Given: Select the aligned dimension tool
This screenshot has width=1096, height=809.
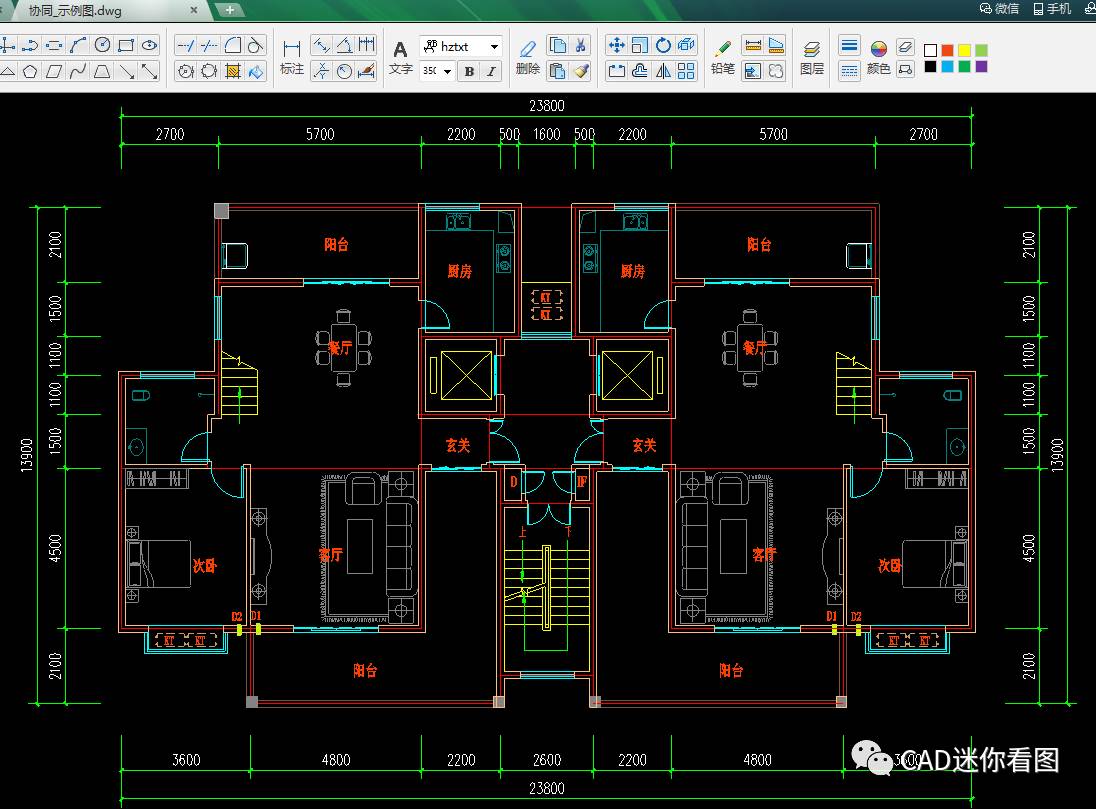Looking at the screenshot, I should click(x=321, y=45).
